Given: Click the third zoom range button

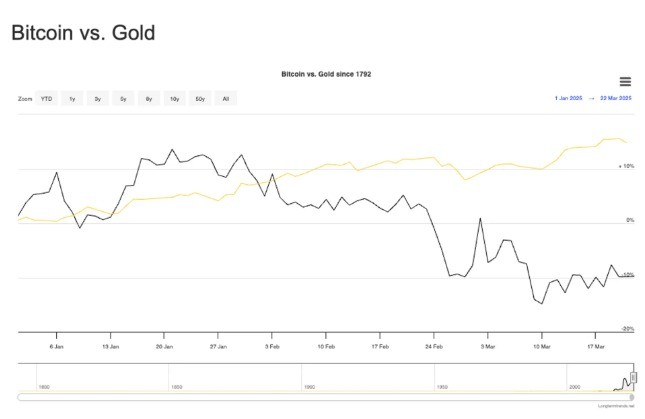Looking at the screenshot, I should tap(97, 99).
